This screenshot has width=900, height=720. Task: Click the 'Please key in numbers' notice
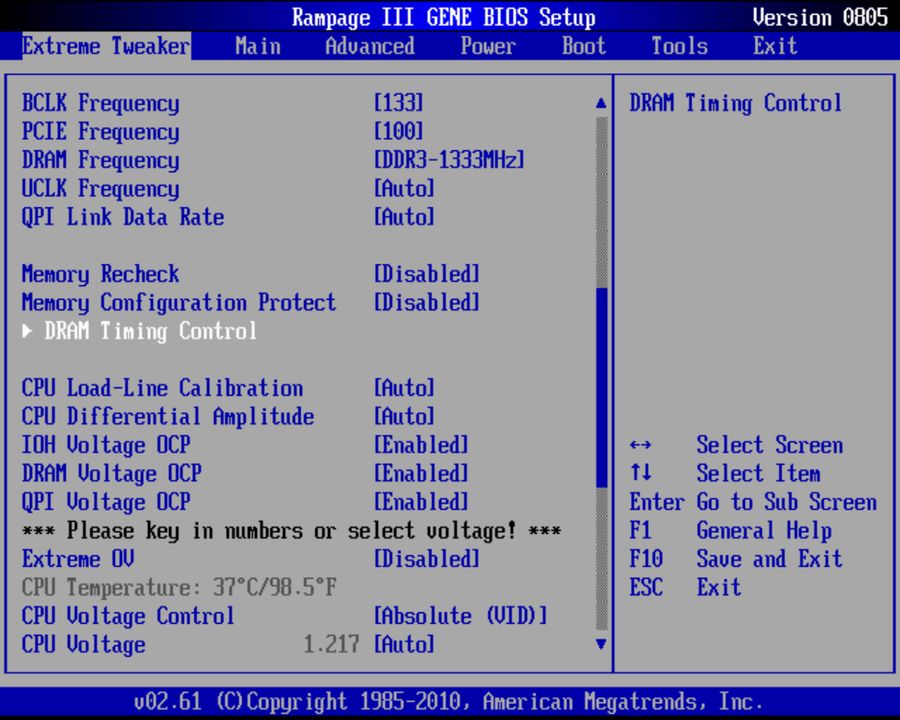click(292, 531)
